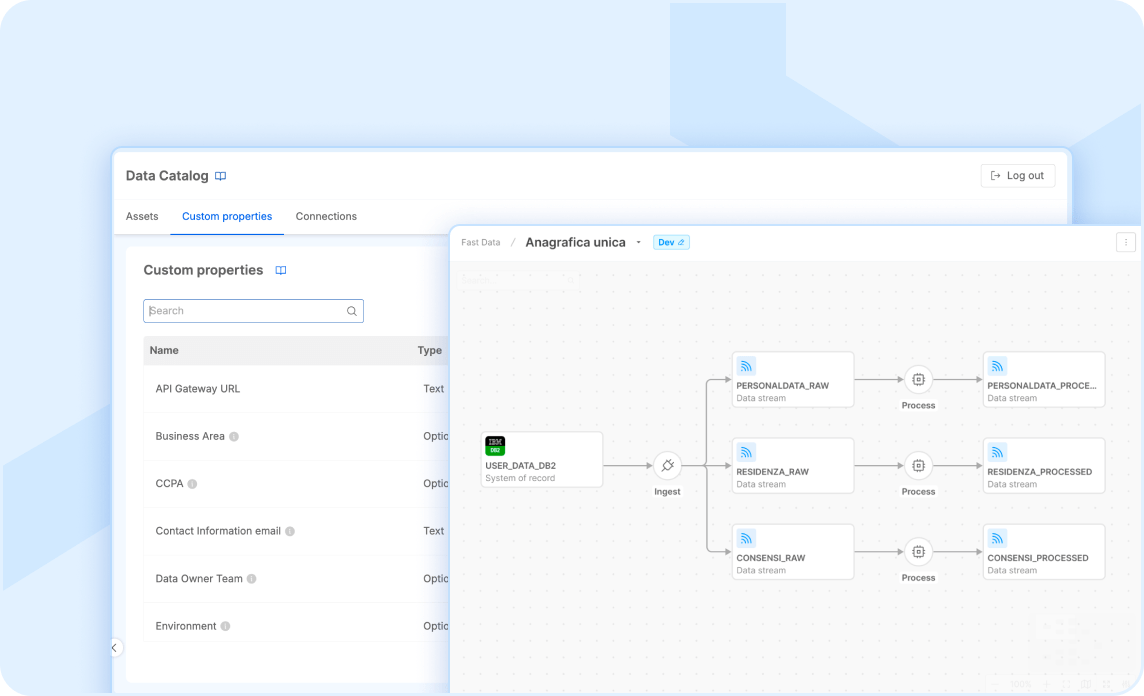This screenshot has height=696, width=1144.
Task: Select Process node after PERSONALDATA_RAW
Action: coord(919,379)
